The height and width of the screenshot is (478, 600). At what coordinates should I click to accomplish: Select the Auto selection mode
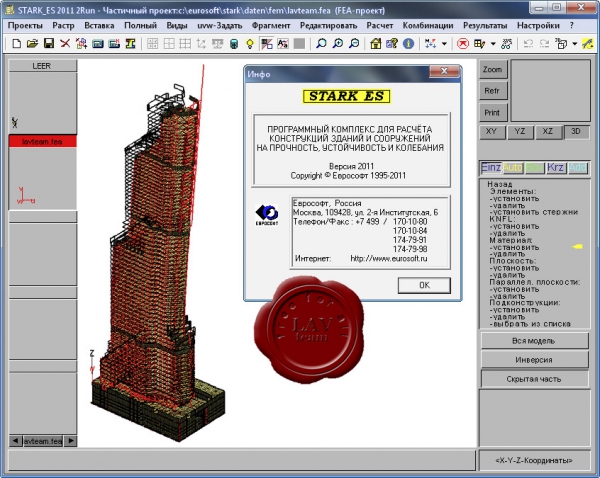point(512,168)
